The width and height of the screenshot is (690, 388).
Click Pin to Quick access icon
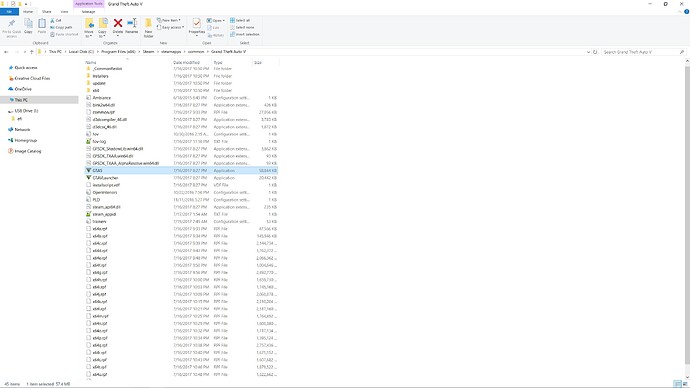pos(11,24)
